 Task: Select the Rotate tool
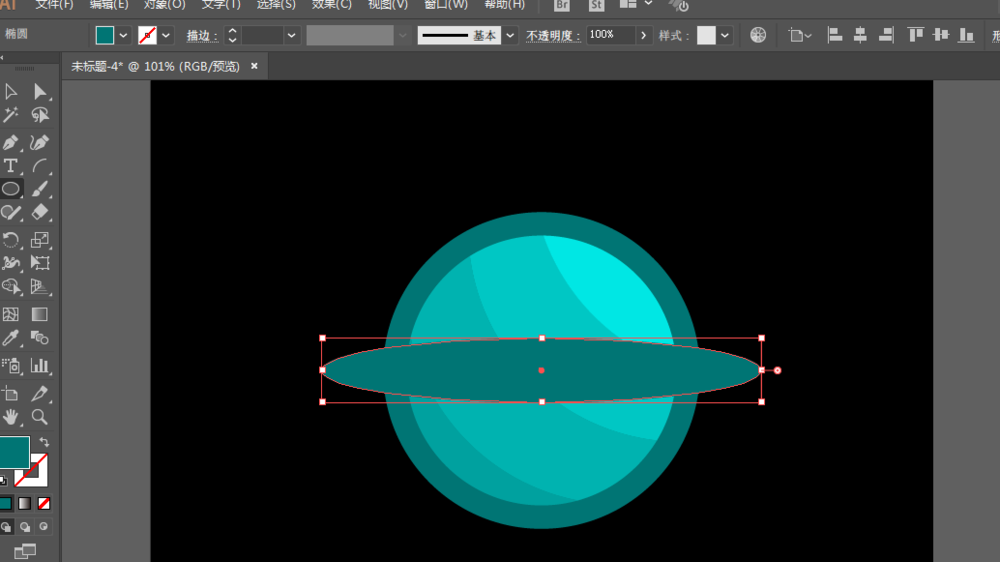(11, 240)
